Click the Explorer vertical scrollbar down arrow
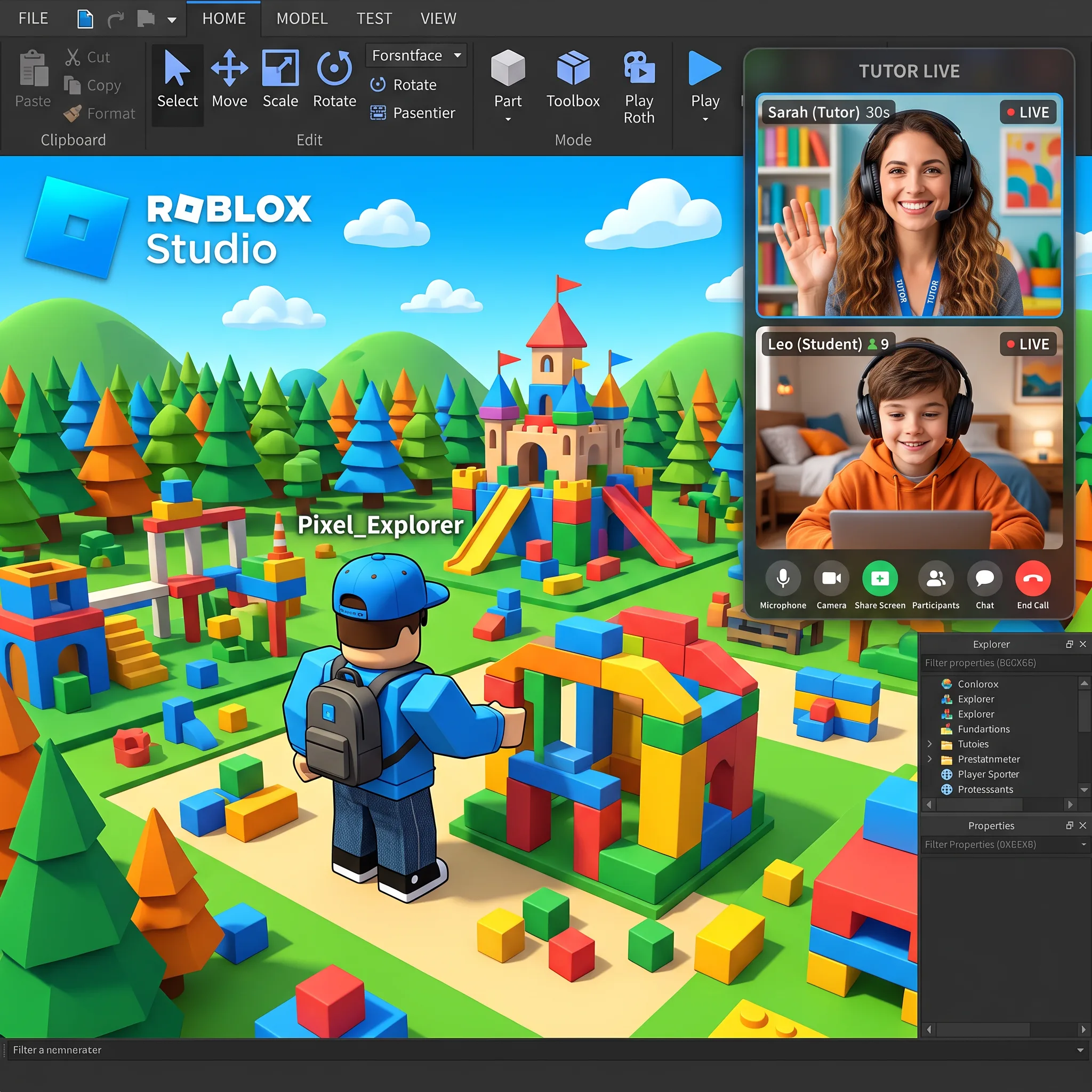The width and height of the screenshot is (1092, 1092). tap(1084, 790)
